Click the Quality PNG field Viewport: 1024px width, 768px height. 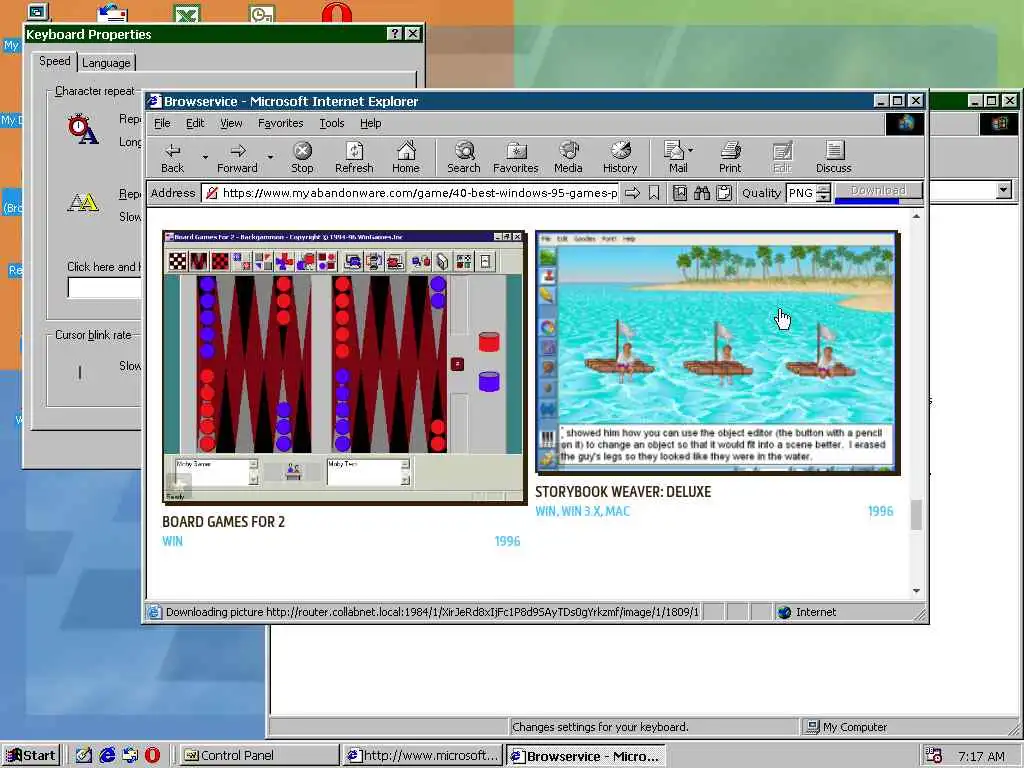tap(801, 193)
